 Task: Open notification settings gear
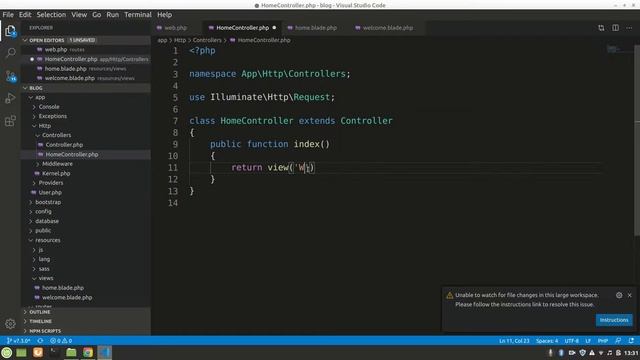[619, 295]
